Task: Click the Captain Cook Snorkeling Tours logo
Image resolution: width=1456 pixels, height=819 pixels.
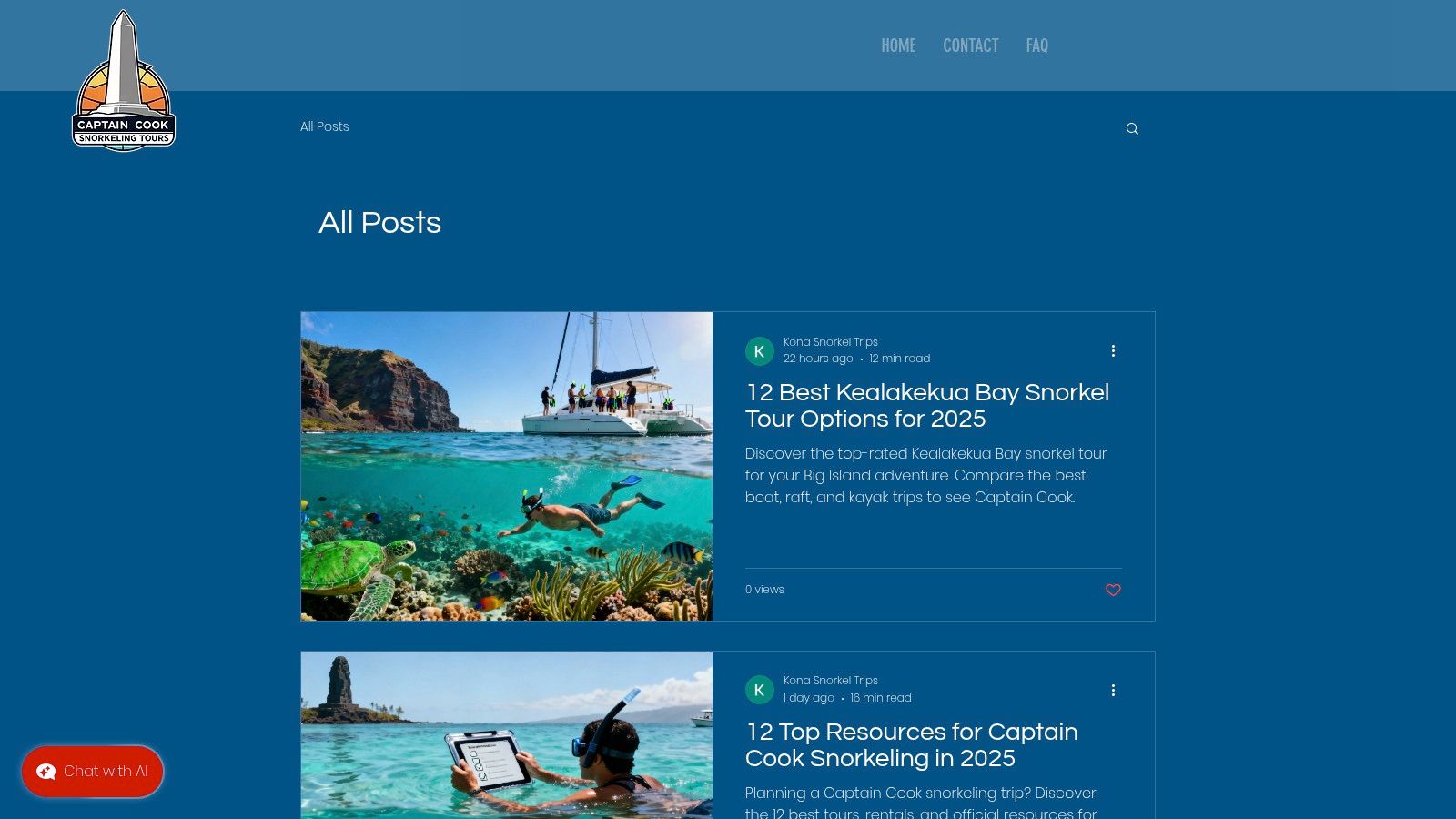Action: point(123,80)
